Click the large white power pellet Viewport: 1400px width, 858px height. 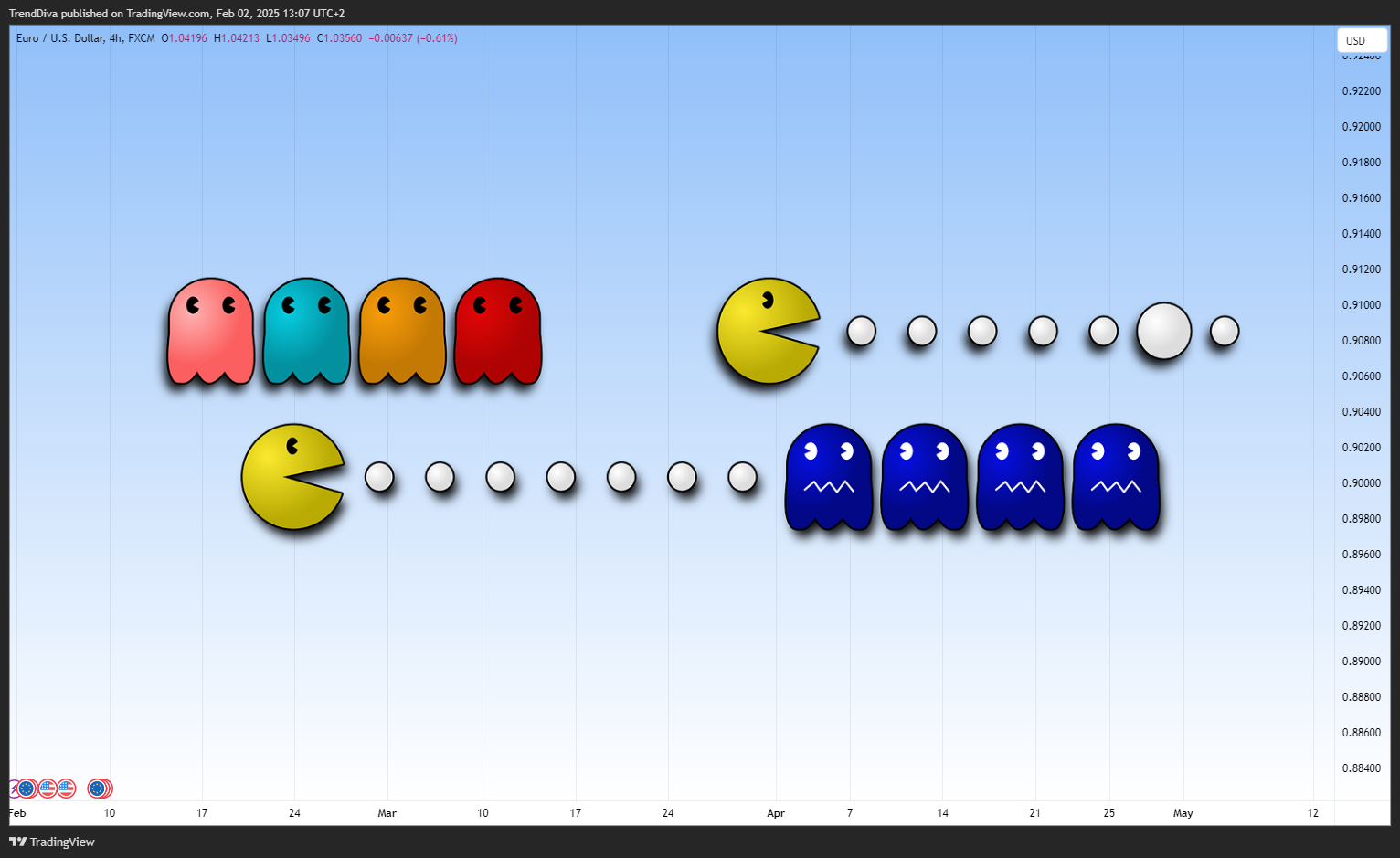(1164, 331)
